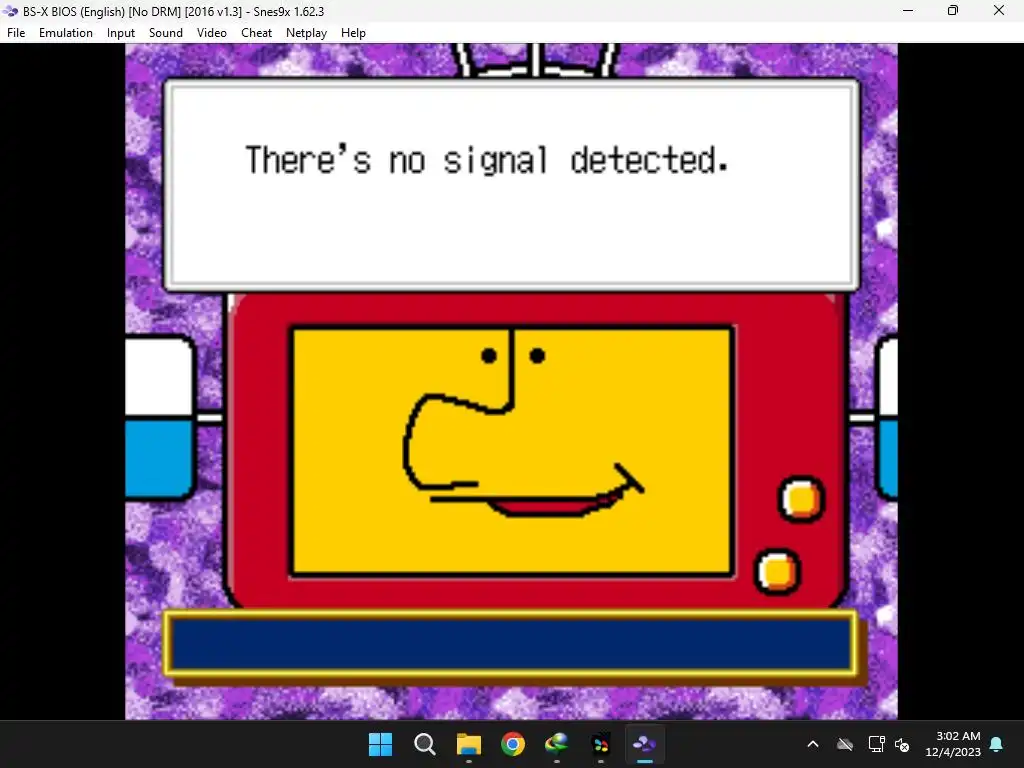Viewport: 1024px width, 768px height.
Task: Open the Sound menu
Action: click(x=165, y=33)
